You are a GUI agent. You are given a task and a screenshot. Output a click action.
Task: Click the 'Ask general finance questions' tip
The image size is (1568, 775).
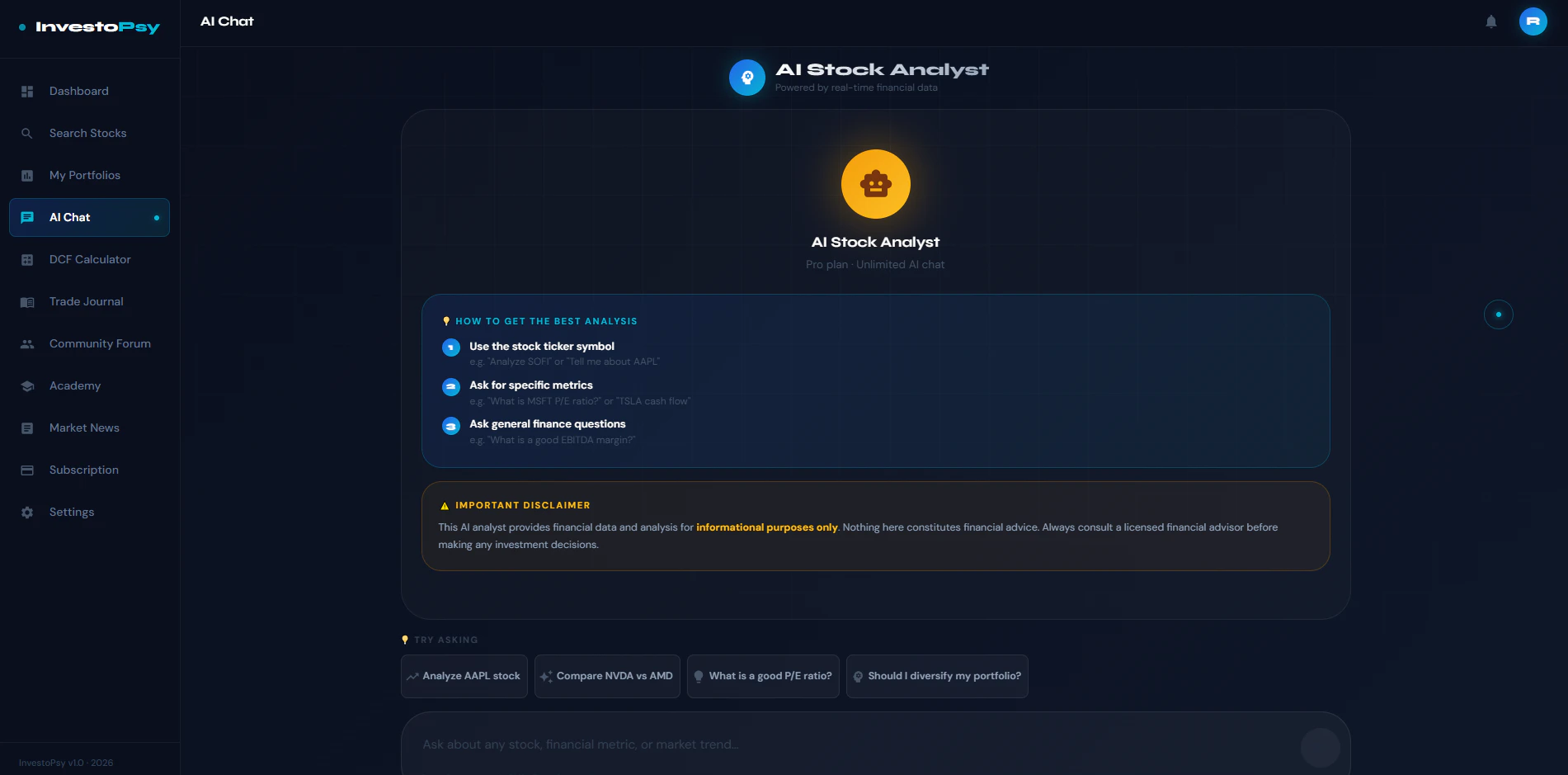click(x=548, y=424)
